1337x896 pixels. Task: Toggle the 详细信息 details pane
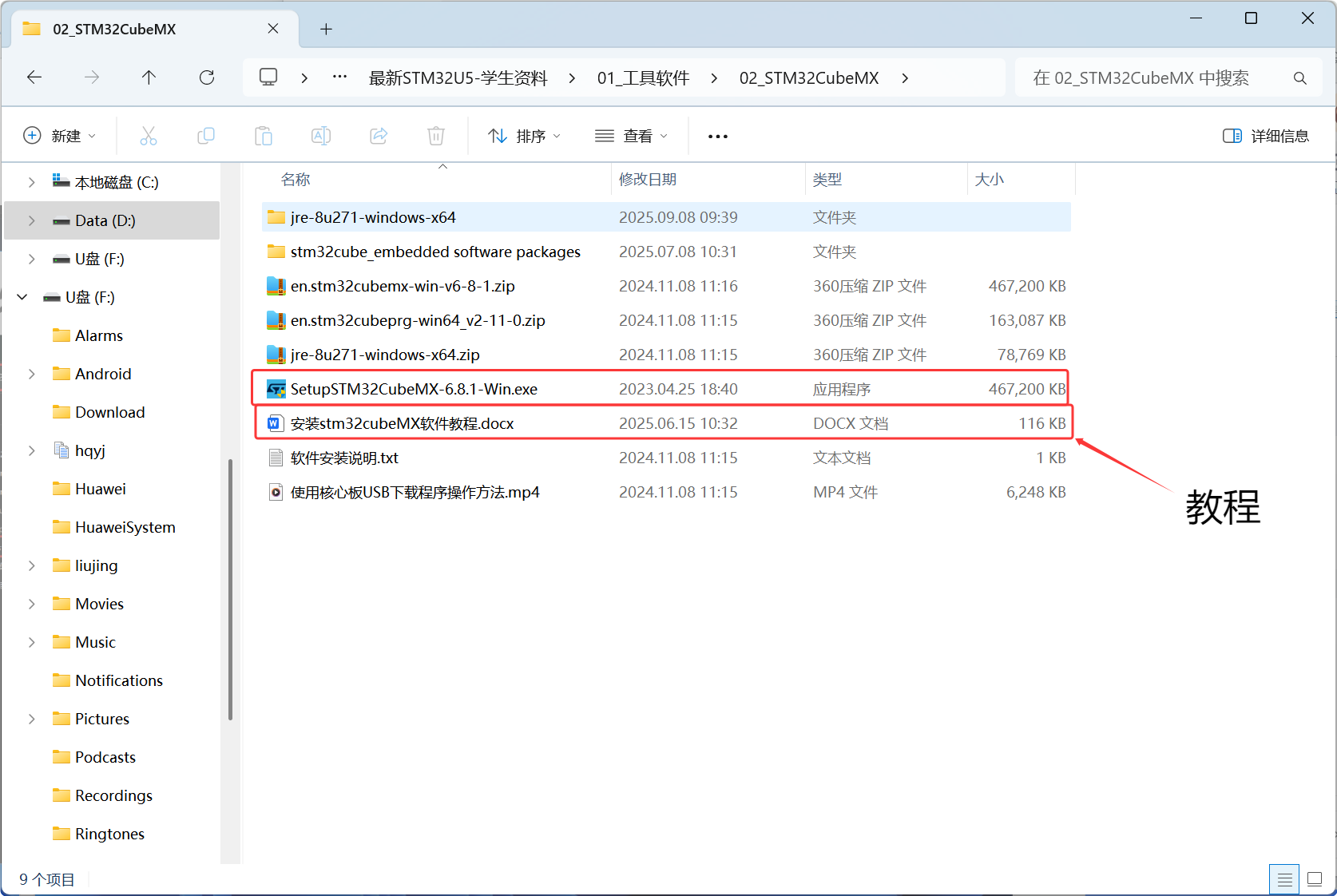[1266, 136]
